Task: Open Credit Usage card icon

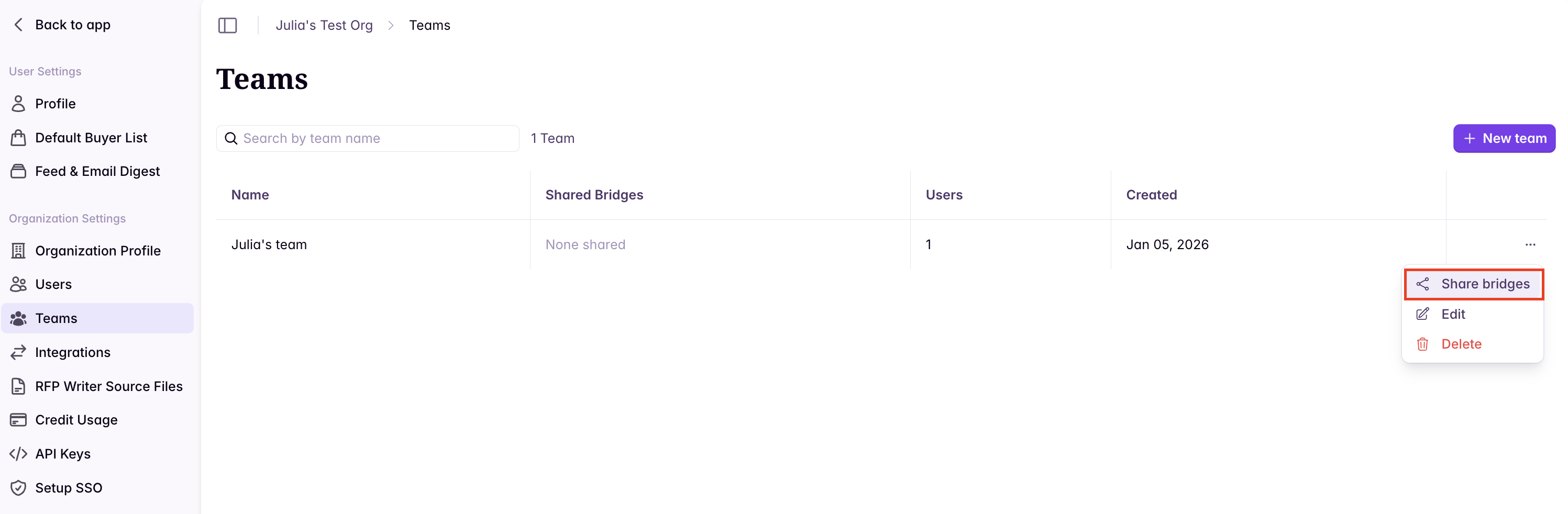Action: coord(19,420)
